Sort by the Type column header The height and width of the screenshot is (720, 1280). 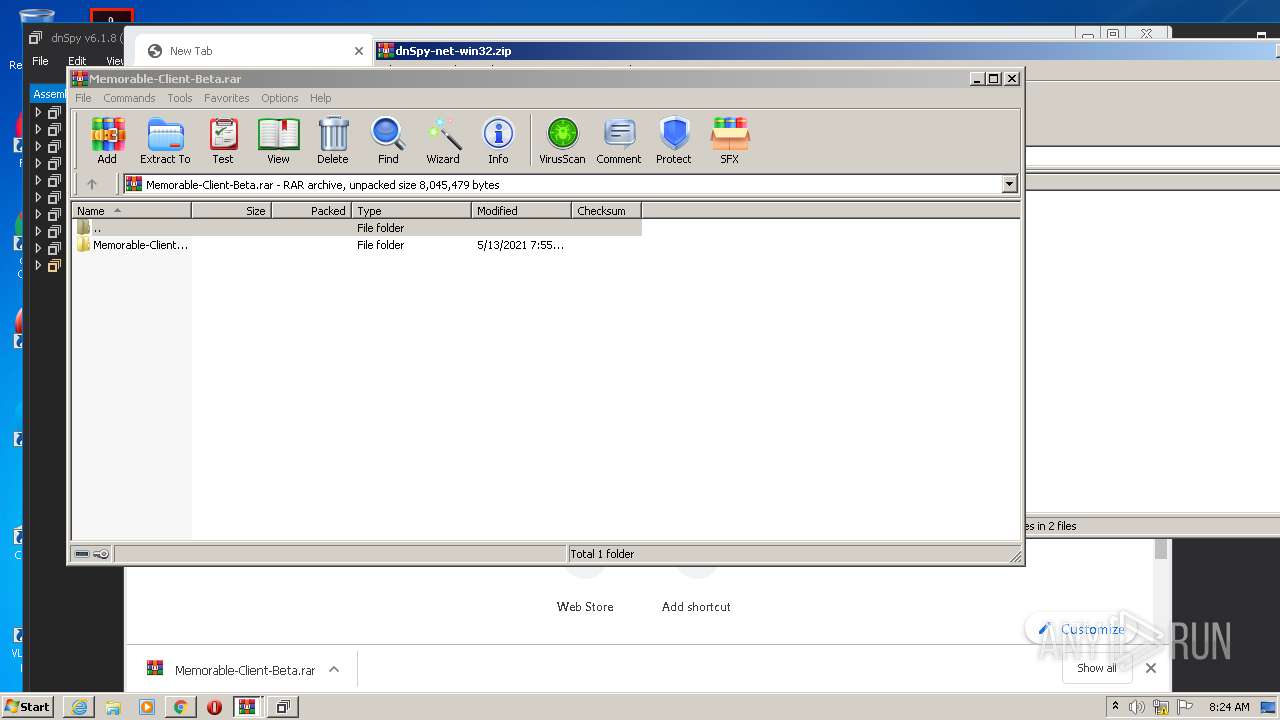[x=411, y=211]
